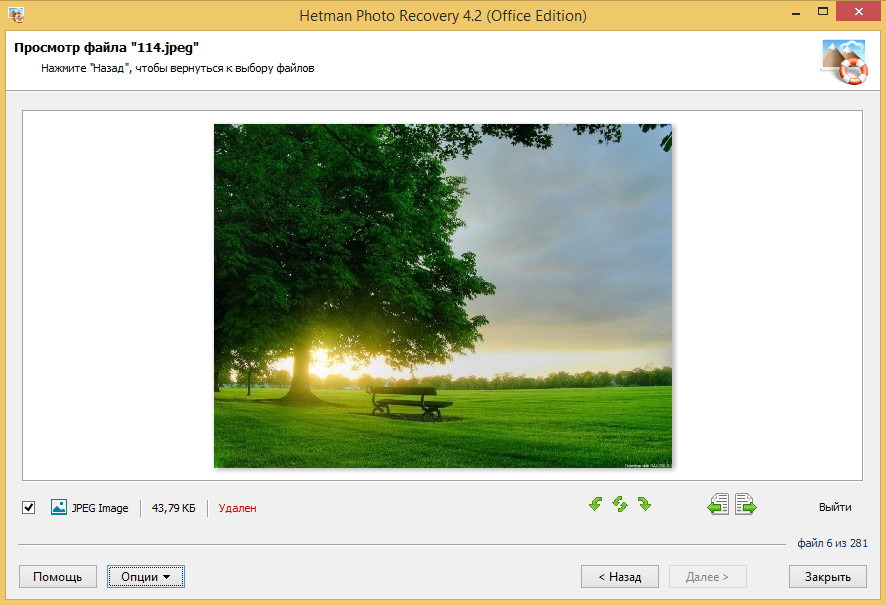Rotate image right with green arrow icon
This screenshot has height=605, width=886.
click(x=644, y=504)
